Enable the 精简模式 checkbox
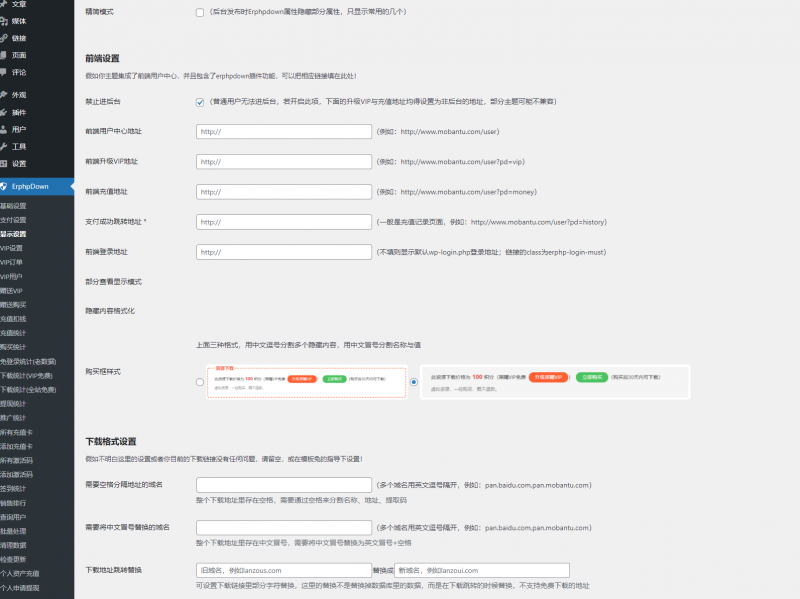The image size is (800, 599). click(x=201, y=11)
